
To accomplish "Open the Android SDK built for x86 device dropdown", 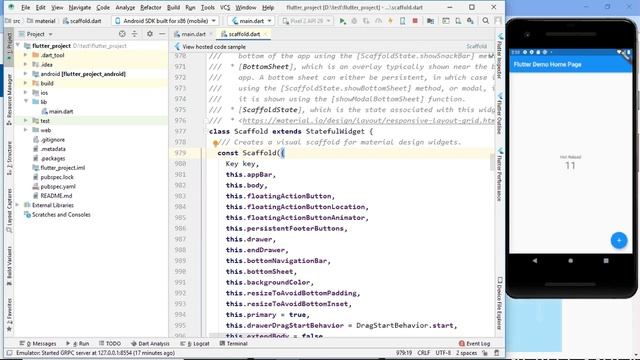I will (166, 21).
